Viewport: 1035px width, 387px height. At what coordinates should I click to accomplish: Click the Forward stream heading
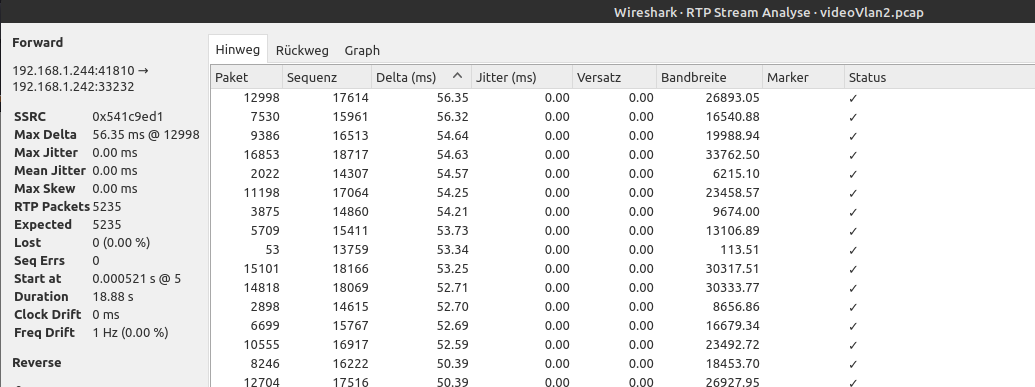coord(38,42)
